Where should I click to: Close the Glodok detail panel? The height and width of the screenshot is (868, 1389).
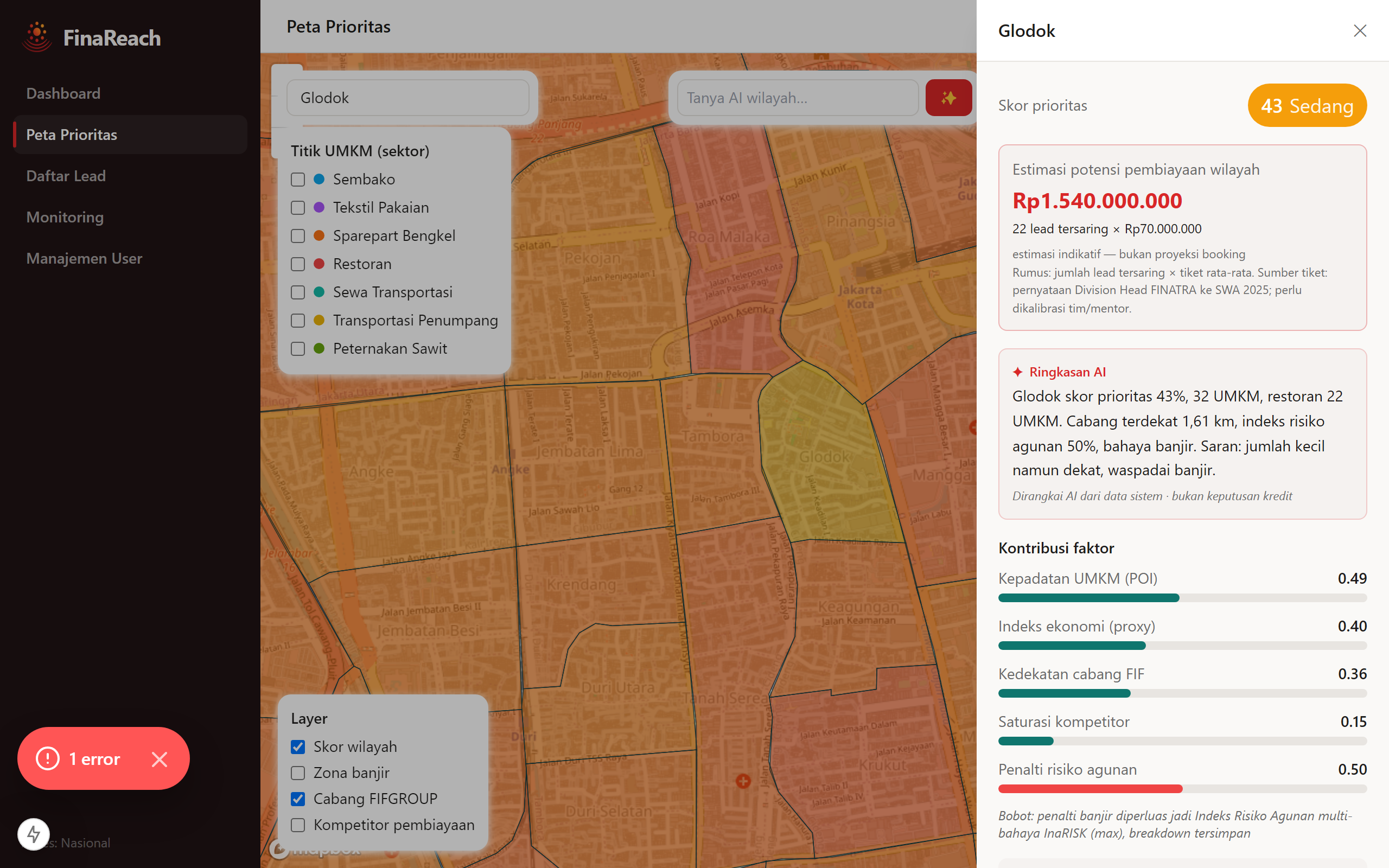click(1360, 30)
